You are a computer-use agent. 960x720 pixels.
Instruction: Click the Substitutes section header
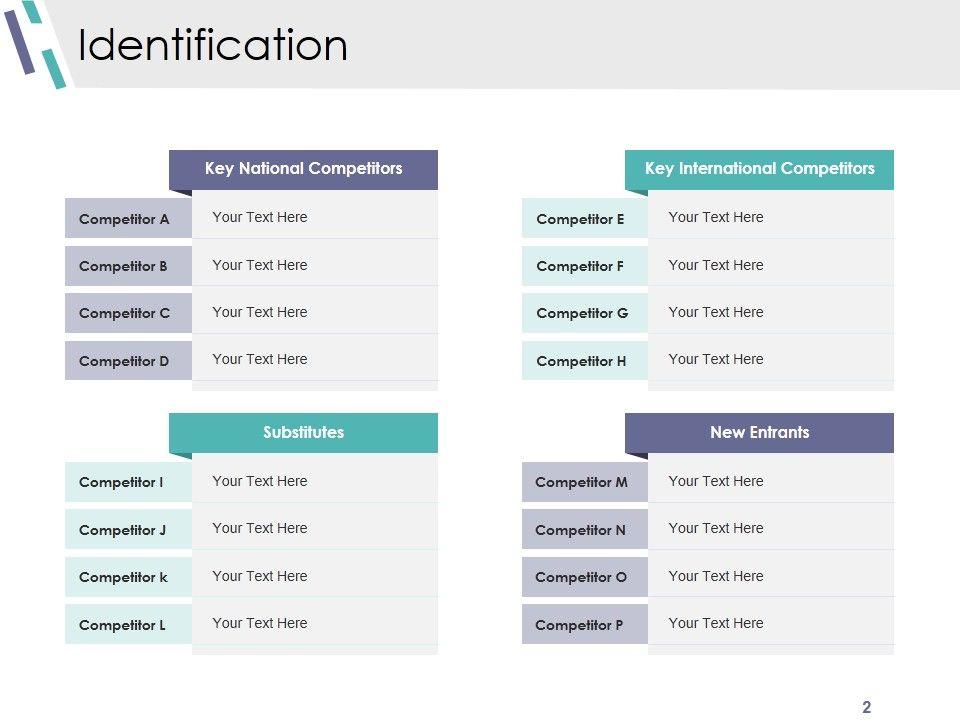pyautogui.click(x=303, y=433)
